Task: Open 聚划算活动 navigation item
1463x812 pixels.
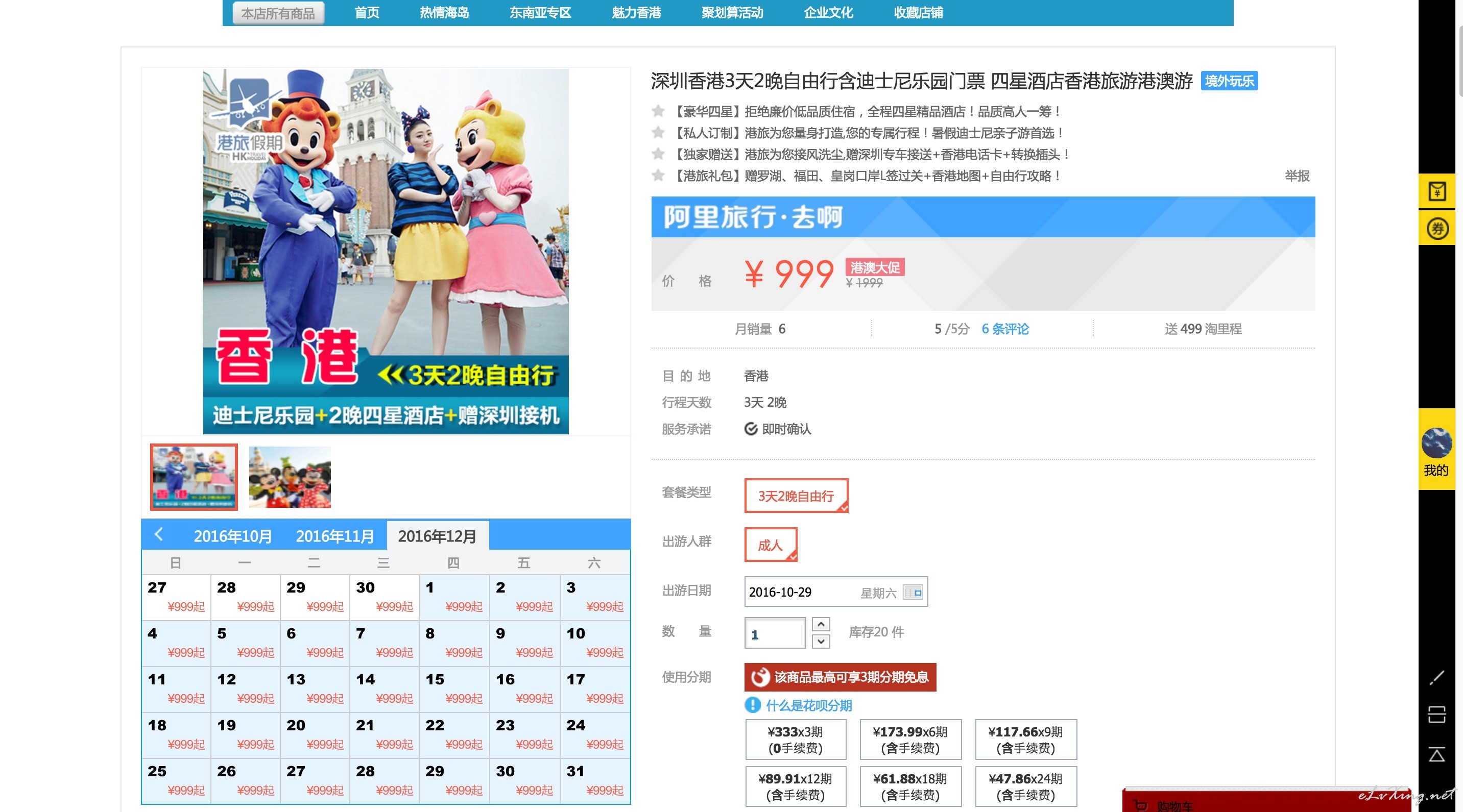Action: coord(732,12)
